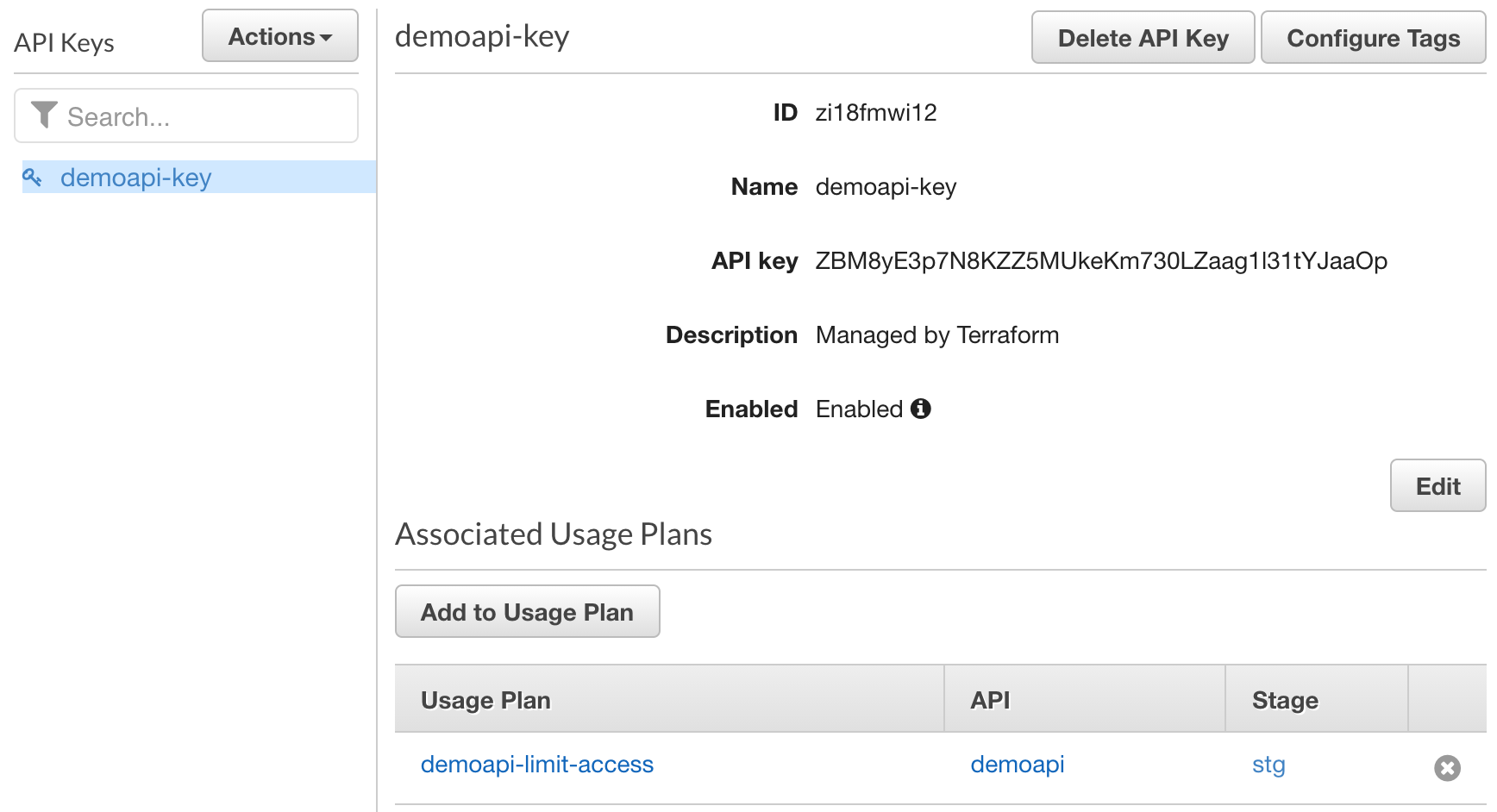Click the ID value zi18fmwi12
This screenshot has width=1497, height=812.
pos(875,113)
